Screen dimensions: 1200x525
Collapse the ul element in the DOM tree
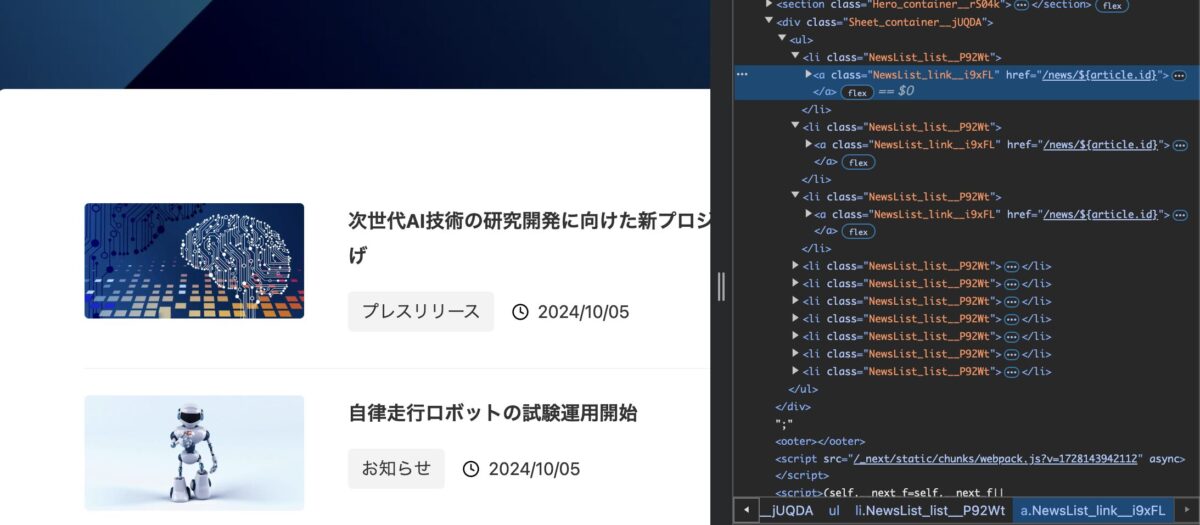782,39
